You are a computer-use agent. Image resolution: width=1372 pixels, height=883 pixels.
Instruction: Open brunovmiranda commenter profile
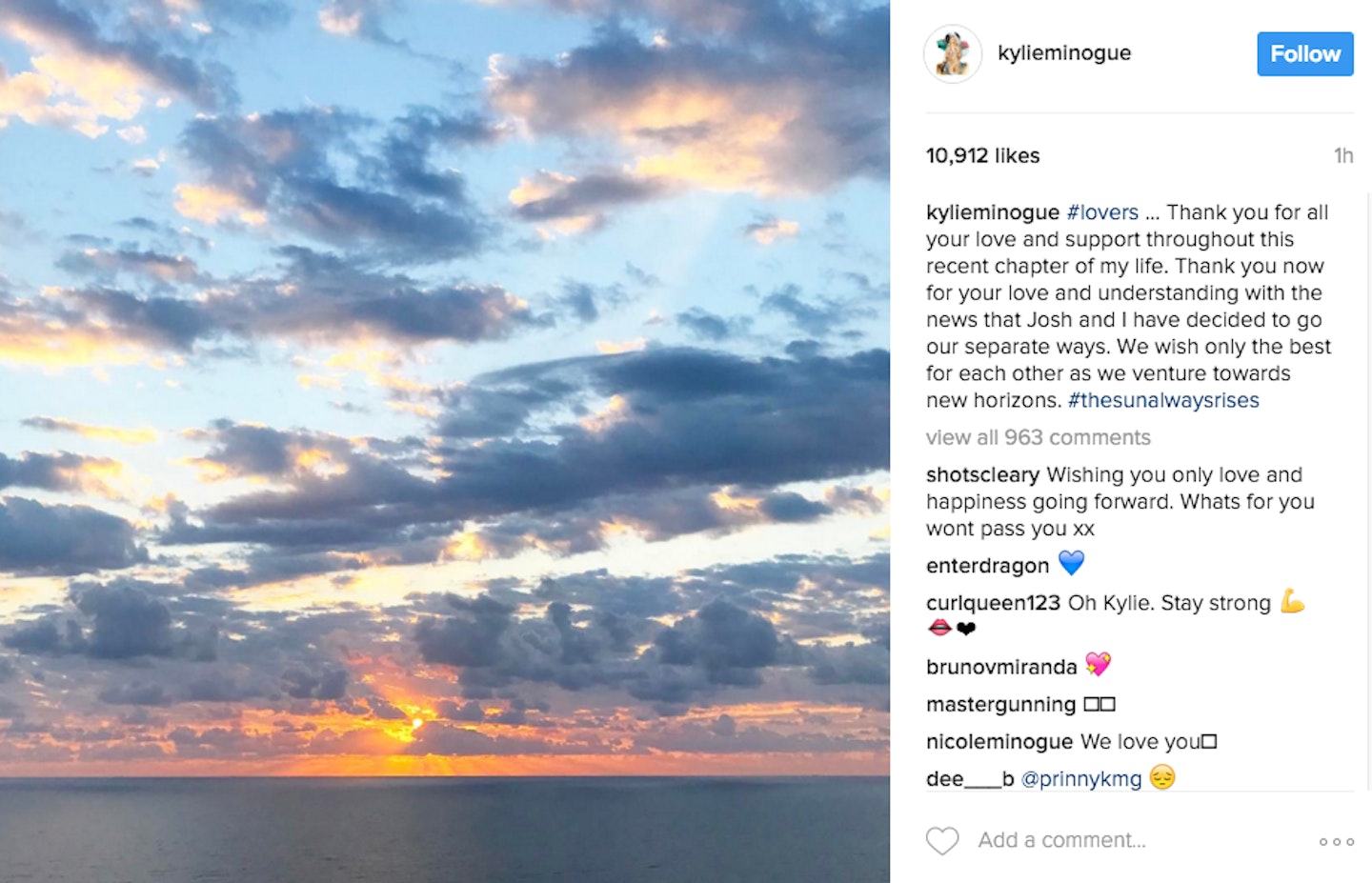1001,667
